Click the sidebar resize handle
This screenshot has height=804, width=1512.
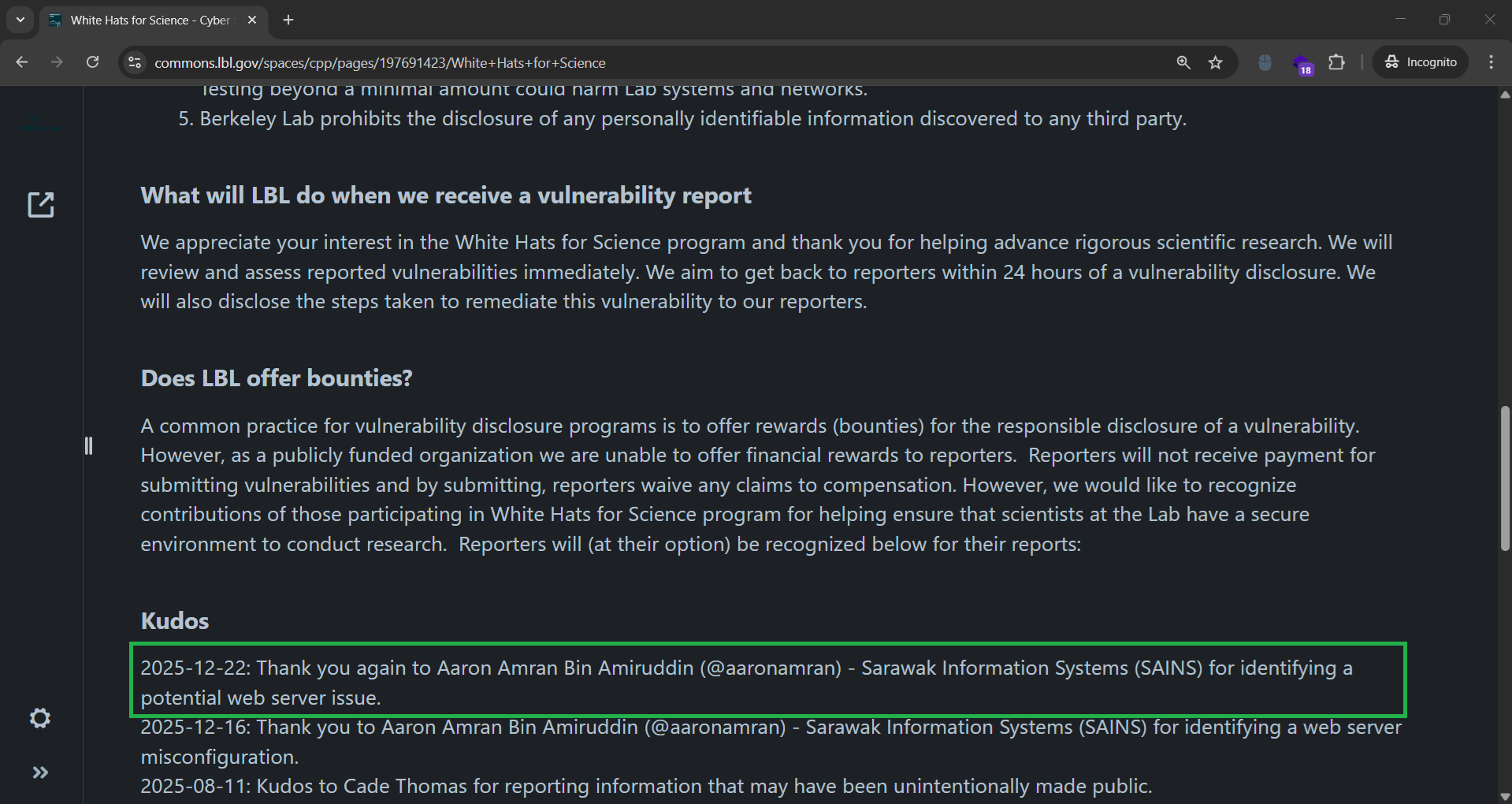88,446
